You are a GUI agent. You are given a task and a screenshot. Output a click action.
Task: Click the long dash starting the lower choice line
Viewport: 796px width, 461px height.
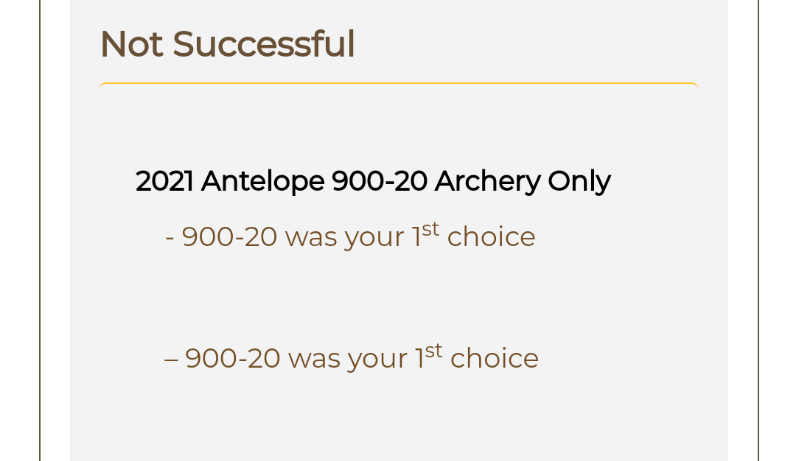(x=171, y=359)
